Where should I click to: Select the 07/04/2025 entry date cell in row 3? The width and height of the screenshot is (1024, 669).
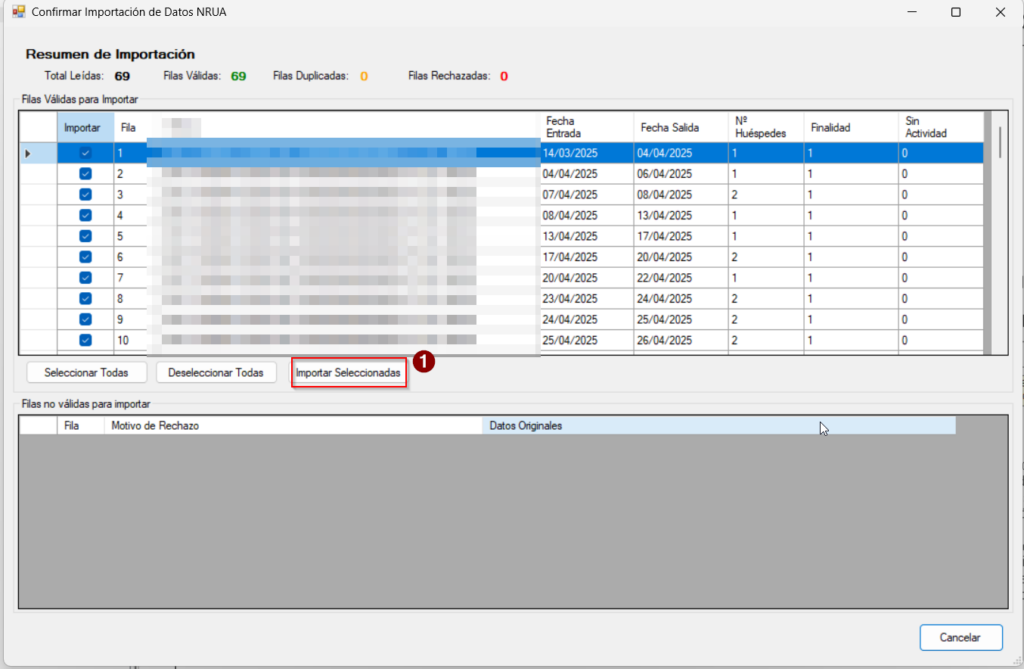586,195
